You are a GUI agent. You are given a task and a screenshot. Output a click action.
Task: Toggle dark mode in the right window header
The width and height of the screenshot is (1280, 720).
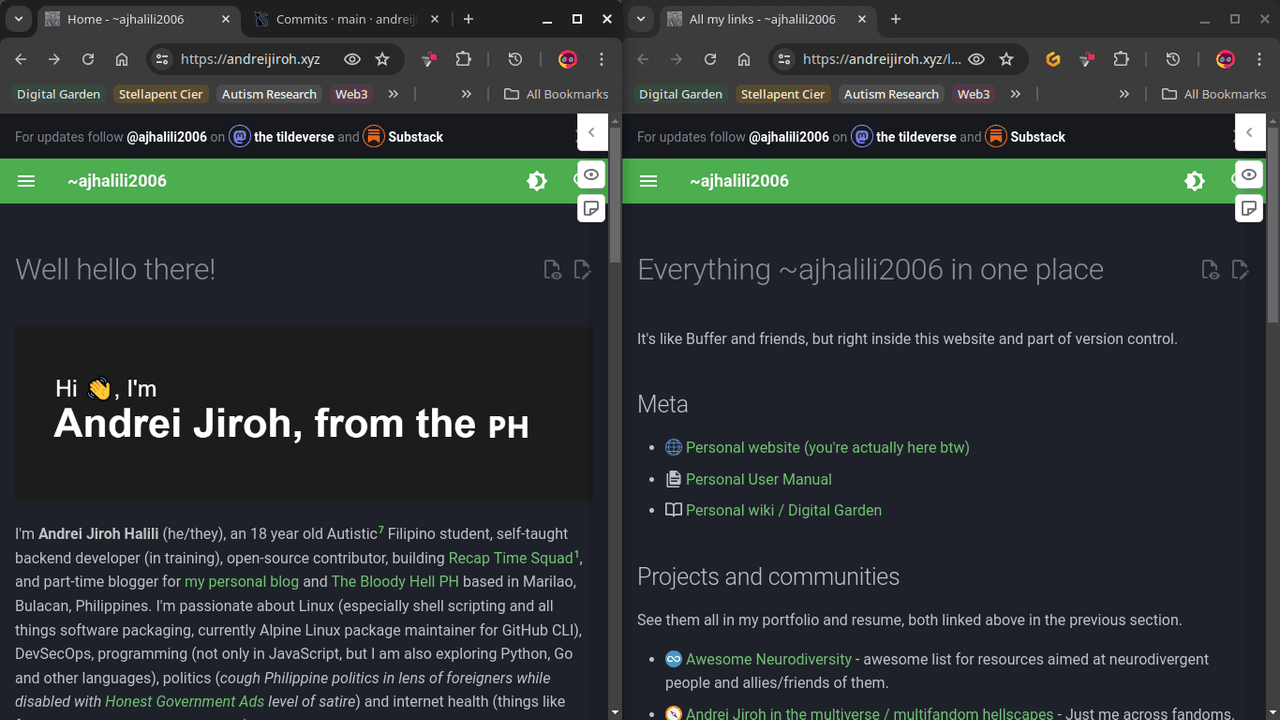pyautogui.click(x=1194, y=181)
